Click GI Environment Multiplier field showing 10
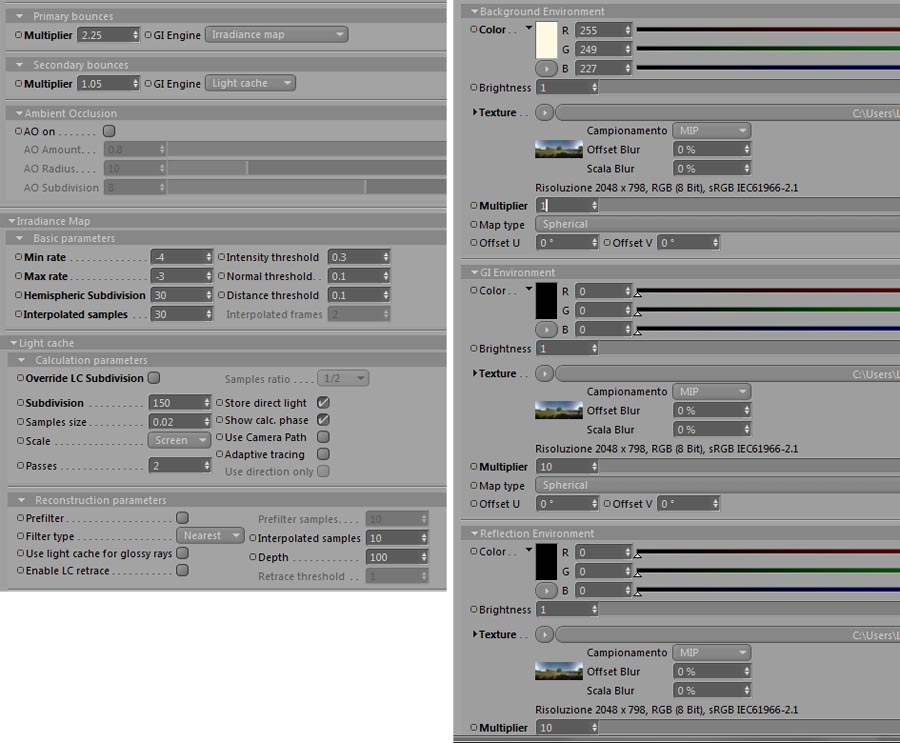 [567, 467]
